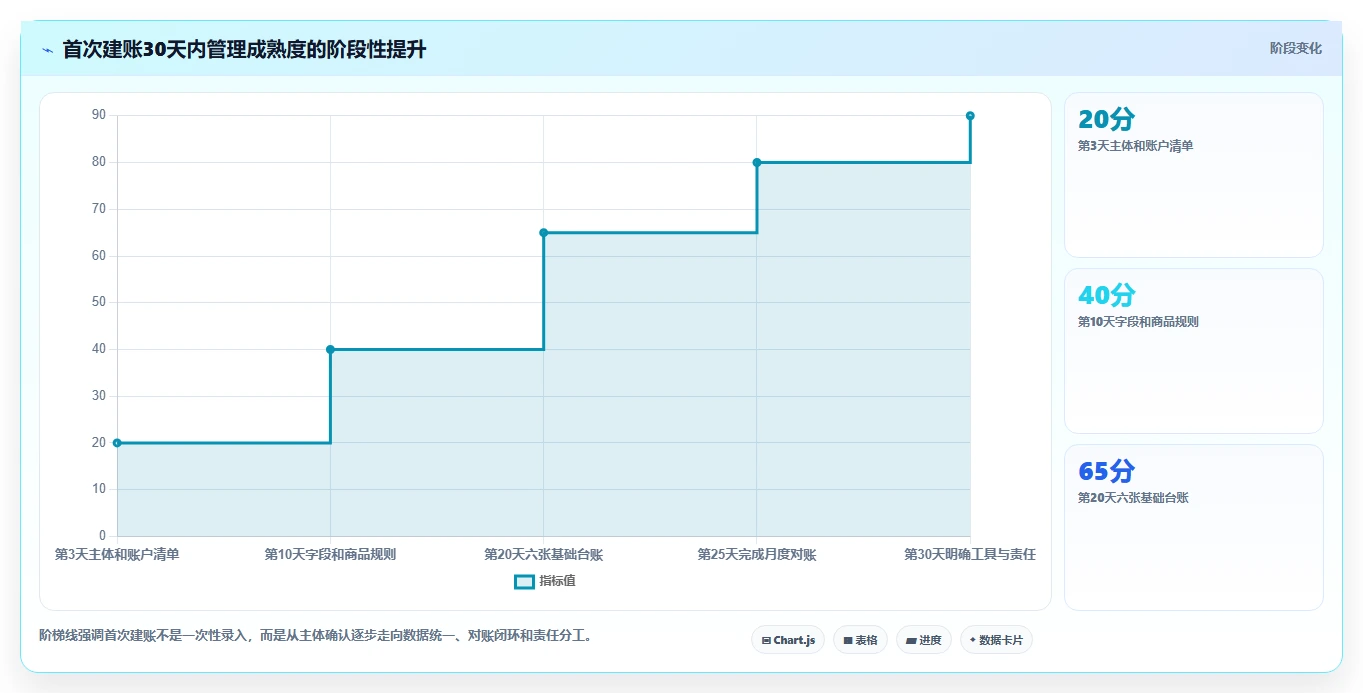1363x693 pixels.
Task: Click y-axis tick label 0
Action: (x=103, y=536)
